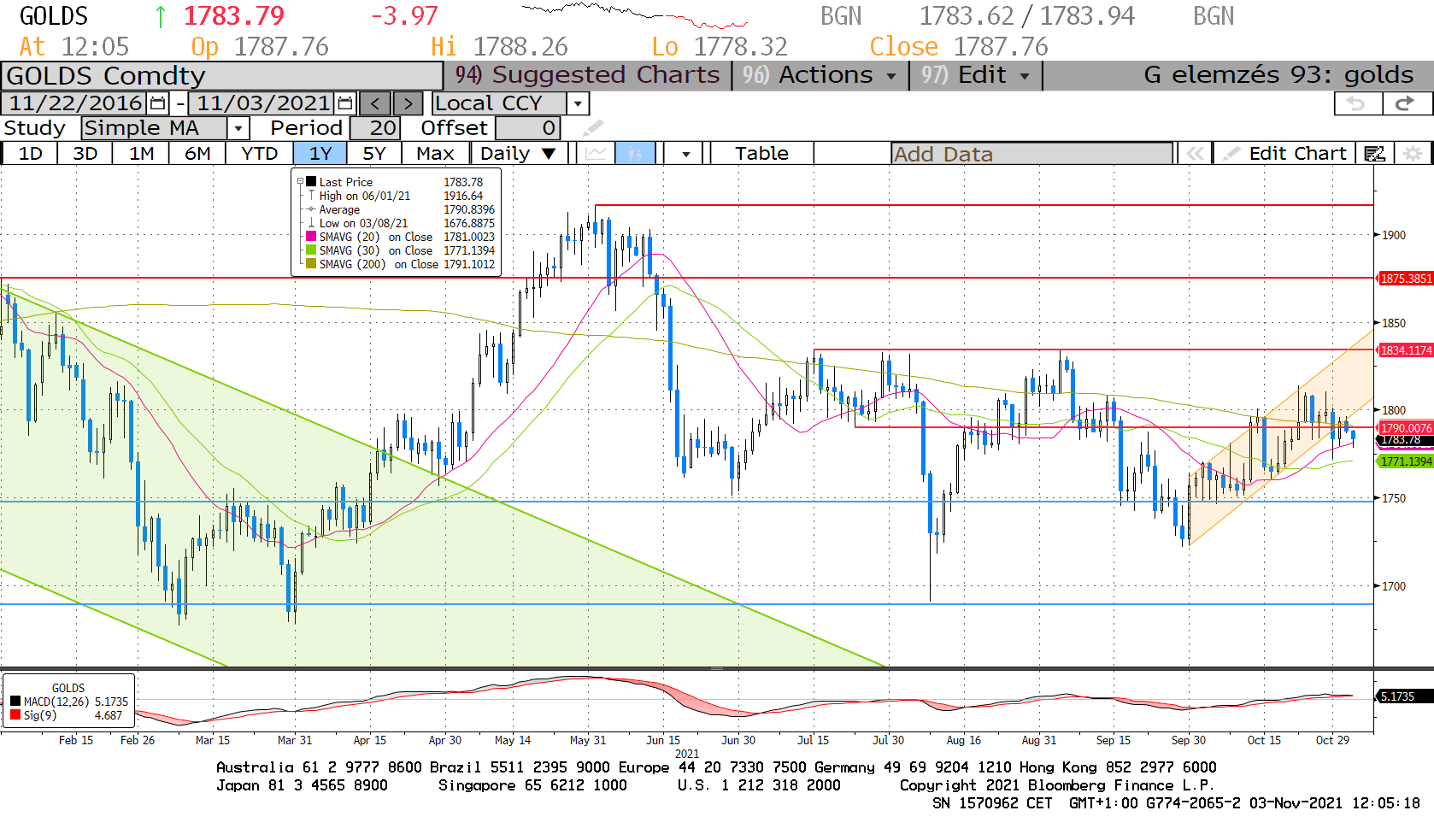The width and height of the screenshot is (1434, 840).
Task: Click the Local CCY currency field
Action: (x=499, y=103)
